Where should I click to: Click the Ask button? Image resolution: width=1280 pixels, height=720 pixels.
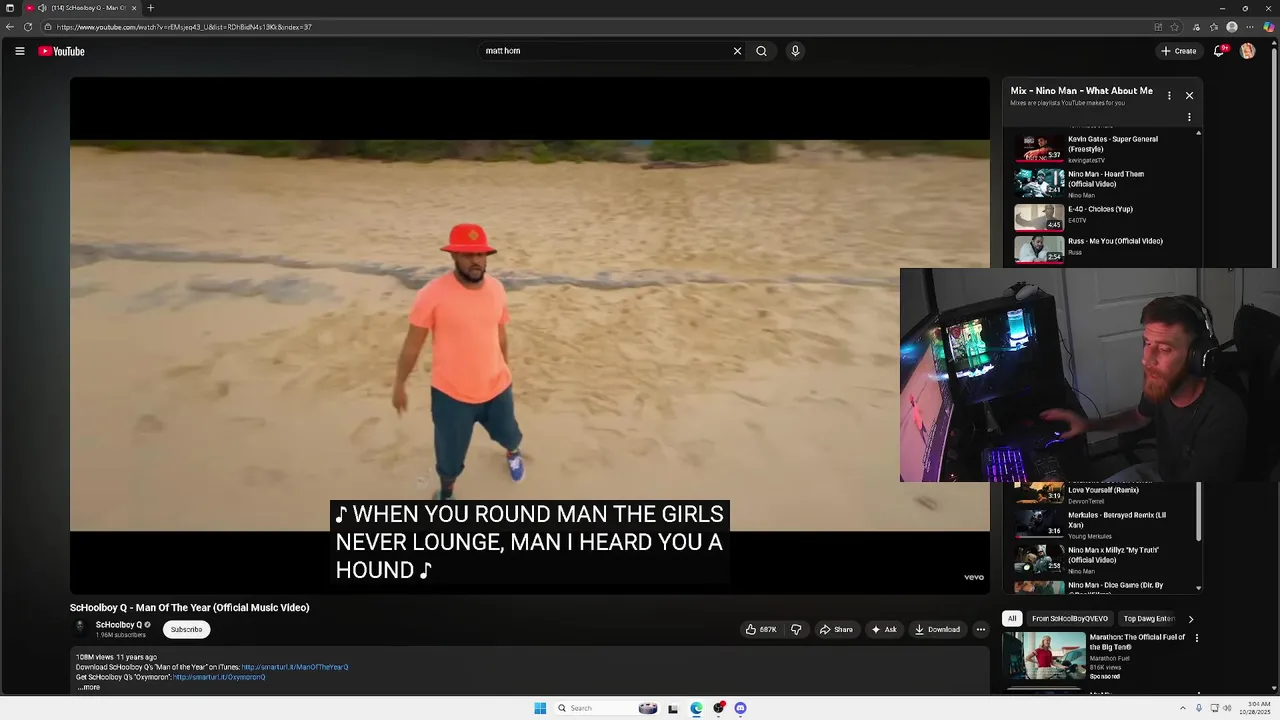pyautogui.click(x=884, y=629)
